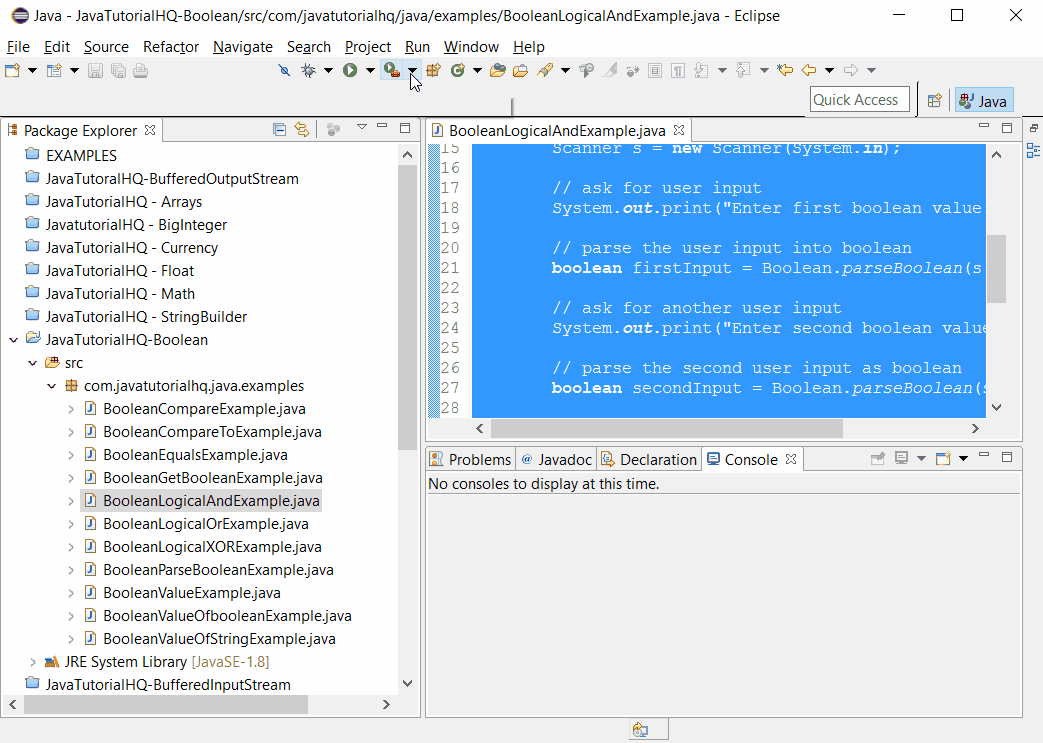Image resolution: width=1043 pixels, height=743 pixels.
Task: Open the Navigate menu
Action: tap(243, 47)
